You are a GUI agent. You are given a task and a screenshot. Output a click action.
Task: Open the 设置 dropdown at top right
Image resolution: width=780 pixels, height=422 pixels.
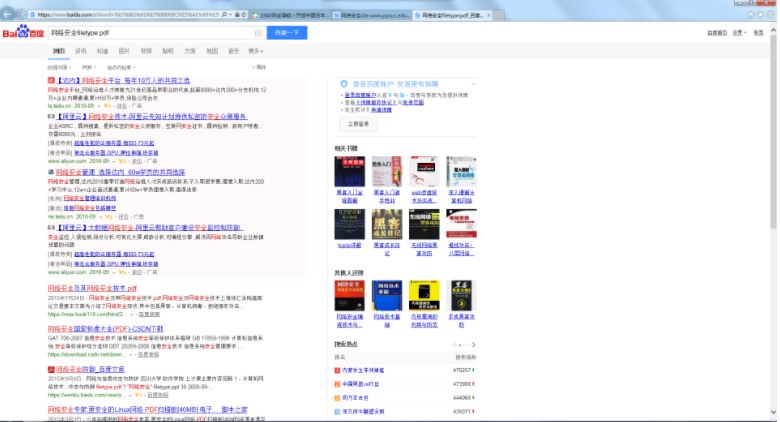(739, 33)
